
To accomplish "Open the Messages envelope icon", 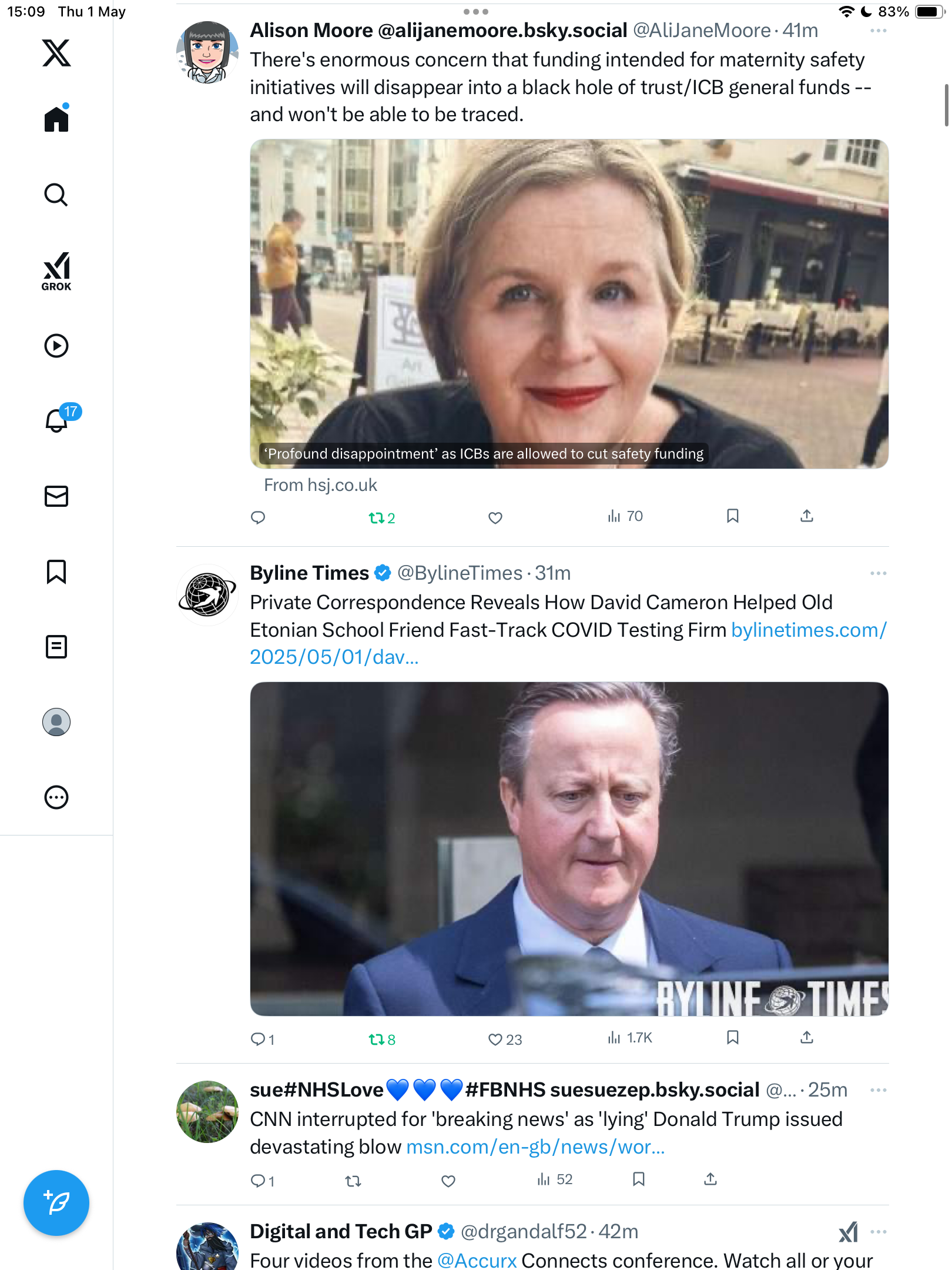I will coord(56,496).
